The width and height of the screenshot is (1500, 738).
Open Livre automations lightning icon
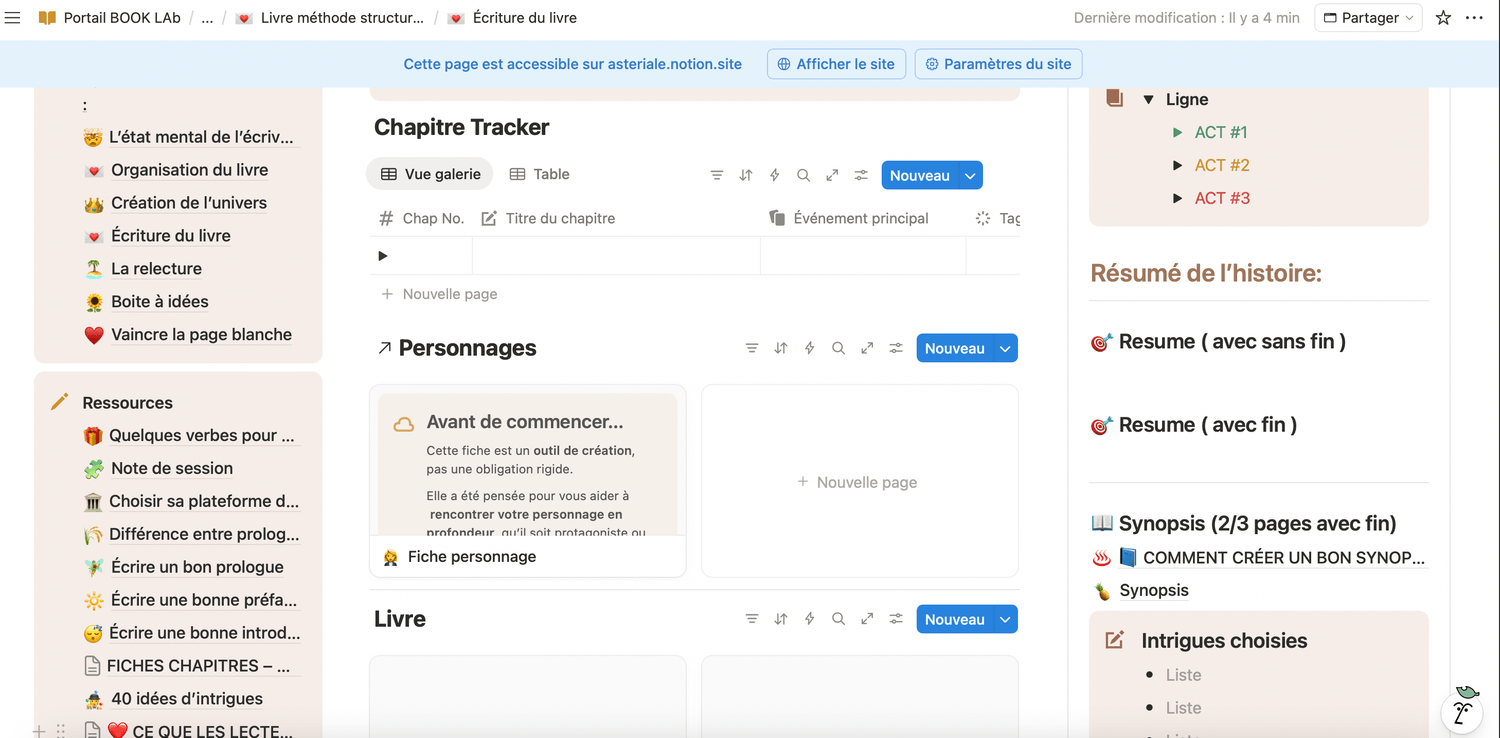tap(810, 619)
